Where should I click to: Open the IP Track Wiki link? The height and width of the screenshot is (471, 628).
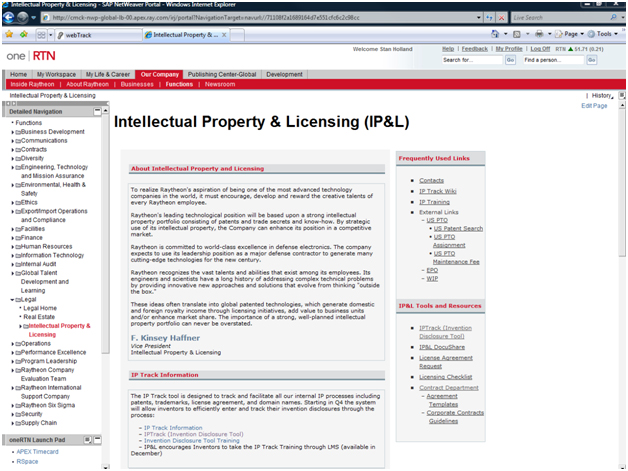pos(437,191)
